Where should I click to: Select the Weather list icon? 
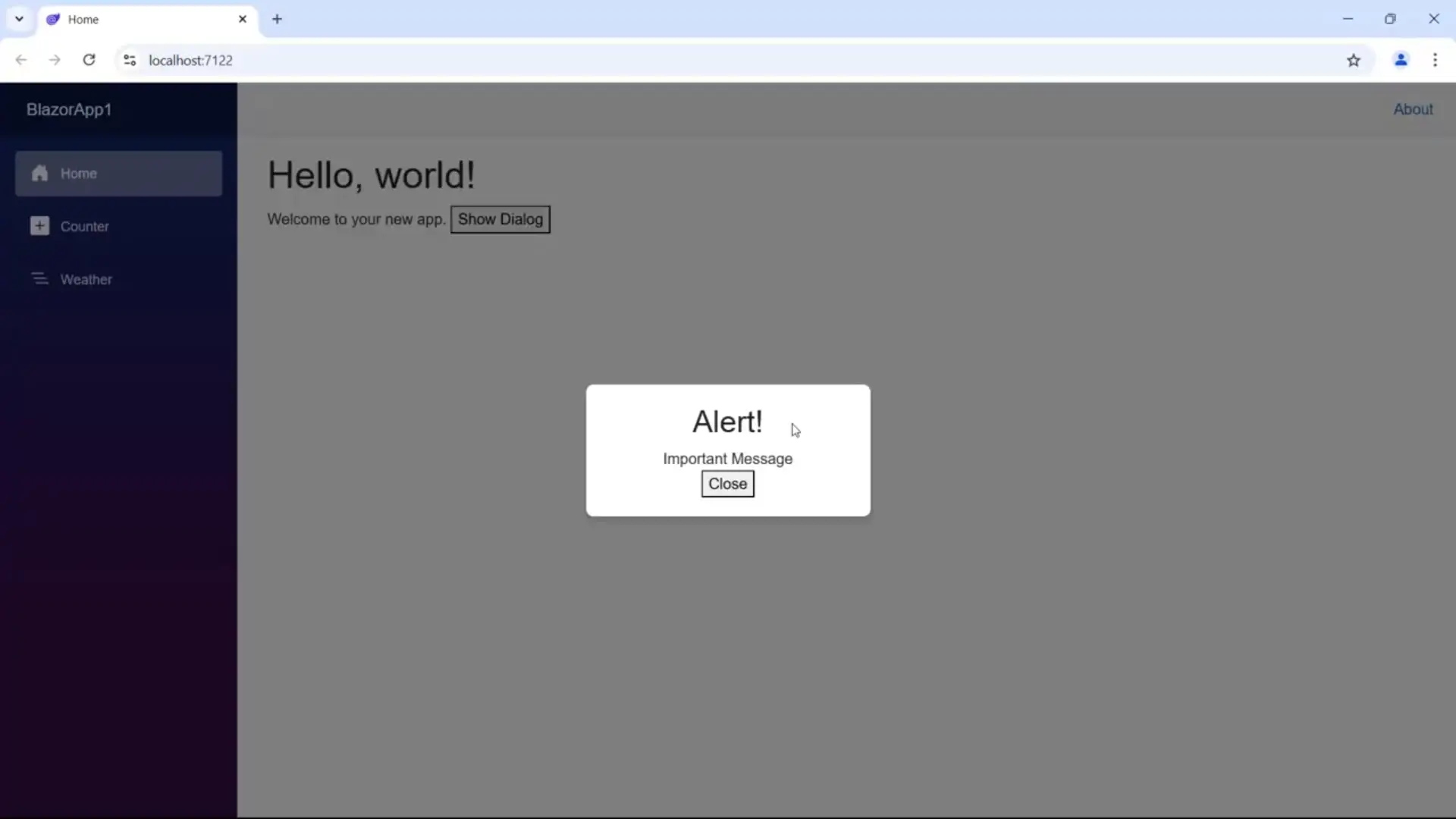coord(40,279)
